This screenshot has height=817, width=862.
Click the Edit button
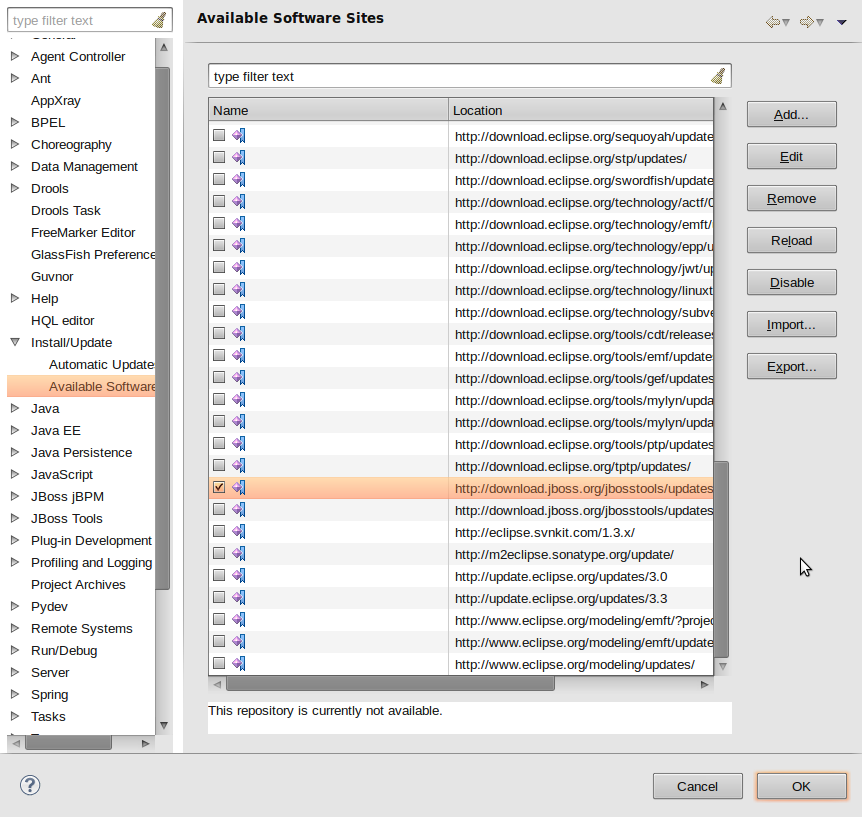[792, 157]
